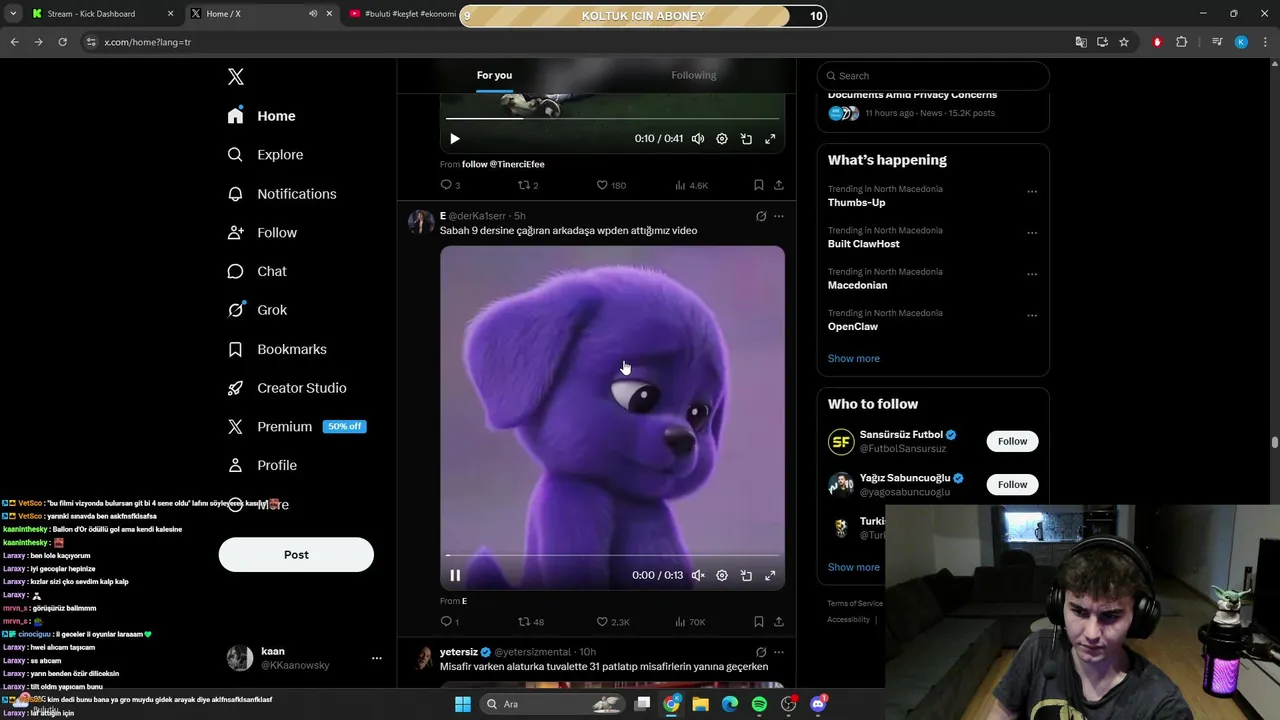Open more options on yetersiz post
Viewport: 1280px width, 720px height.
coord(779,652)
